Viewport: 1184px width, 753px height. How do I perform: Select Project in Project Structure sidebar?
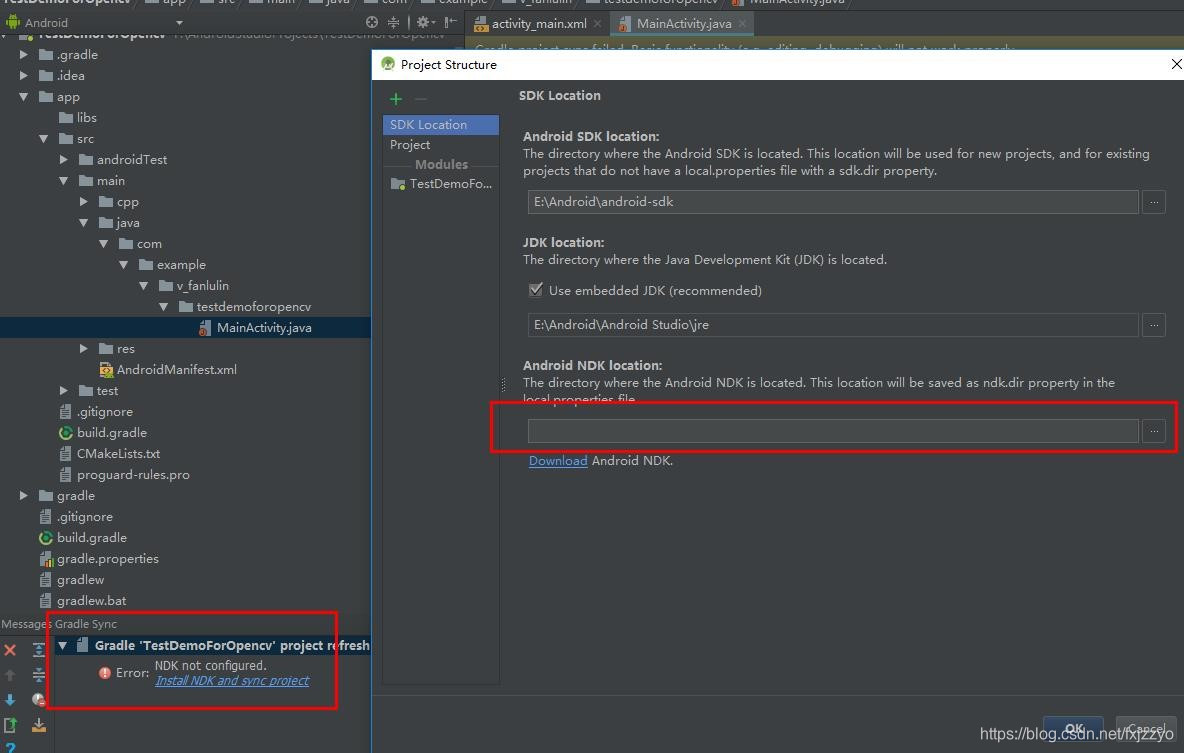click(410, 145)
